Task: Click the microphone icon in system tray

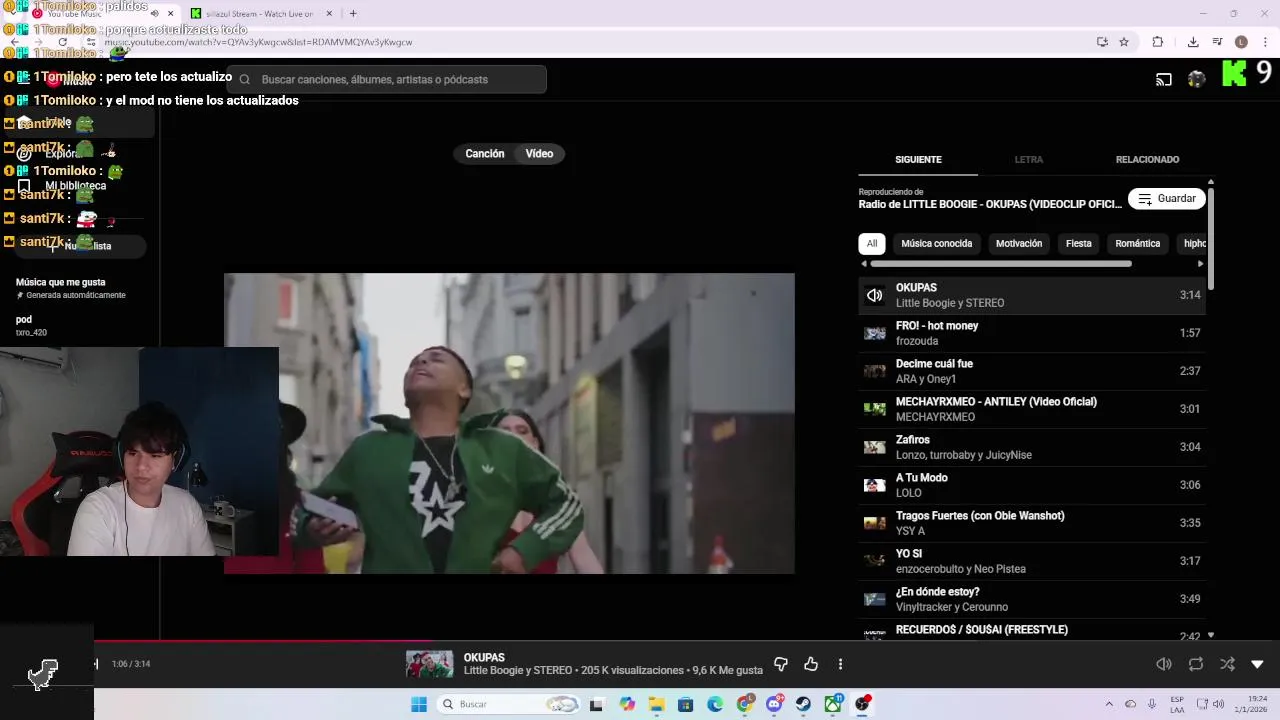Action: click(x=1152, y=704)
